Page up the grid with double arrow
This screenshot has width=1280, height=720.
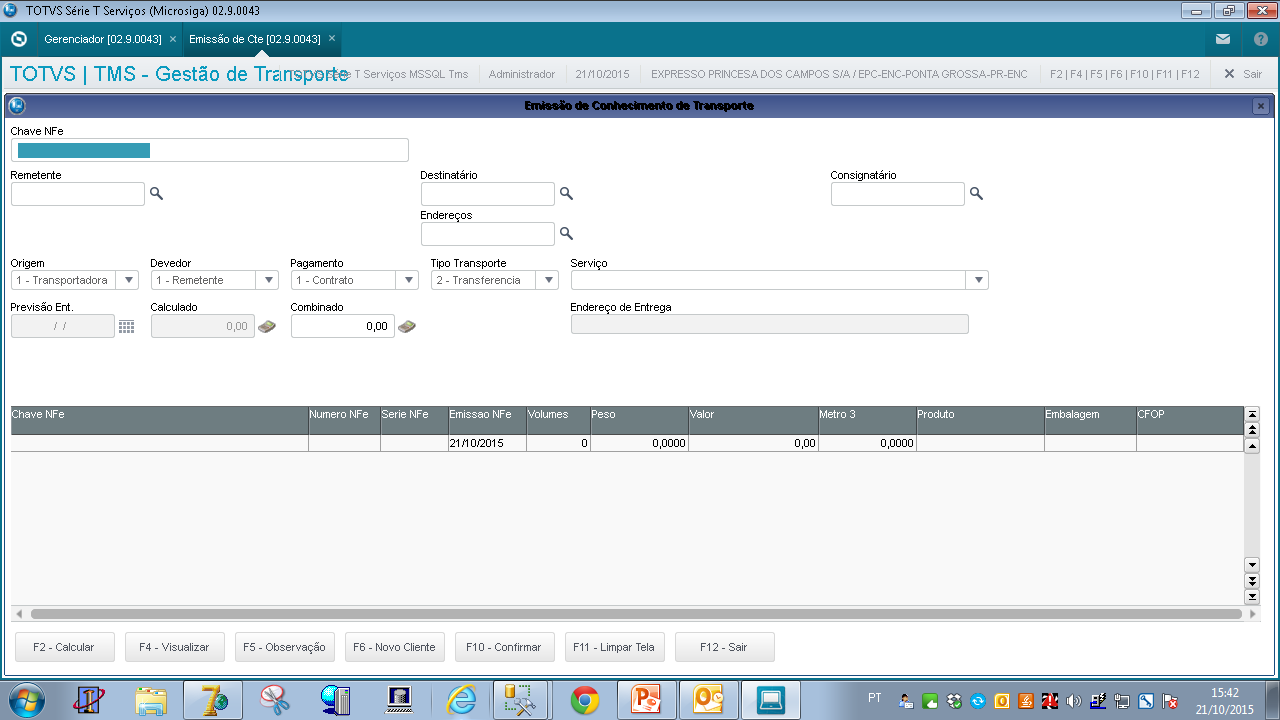pos(1252,429)
